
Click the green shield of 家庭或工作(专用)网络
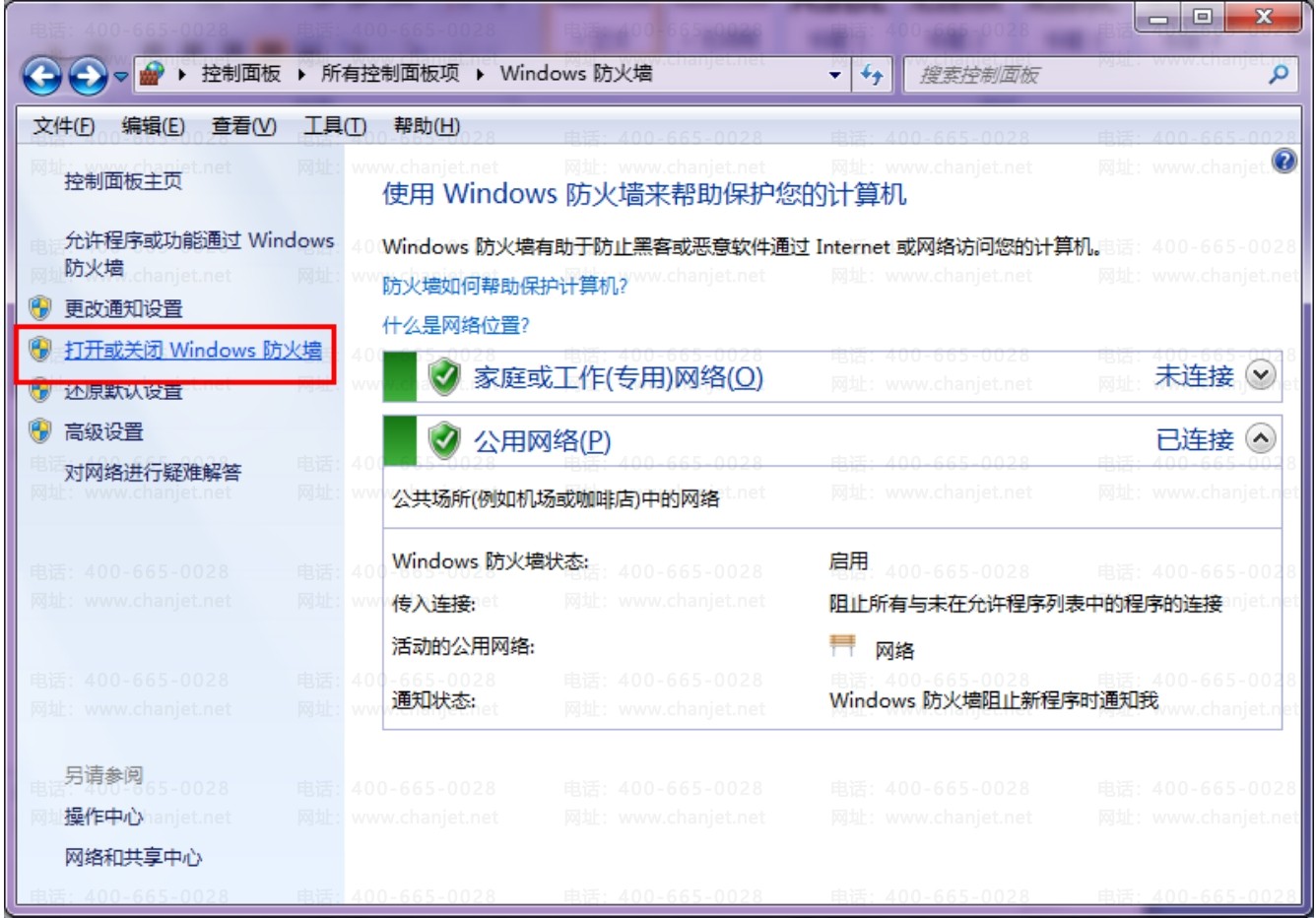pyautogui.click(x=445, y=376)
